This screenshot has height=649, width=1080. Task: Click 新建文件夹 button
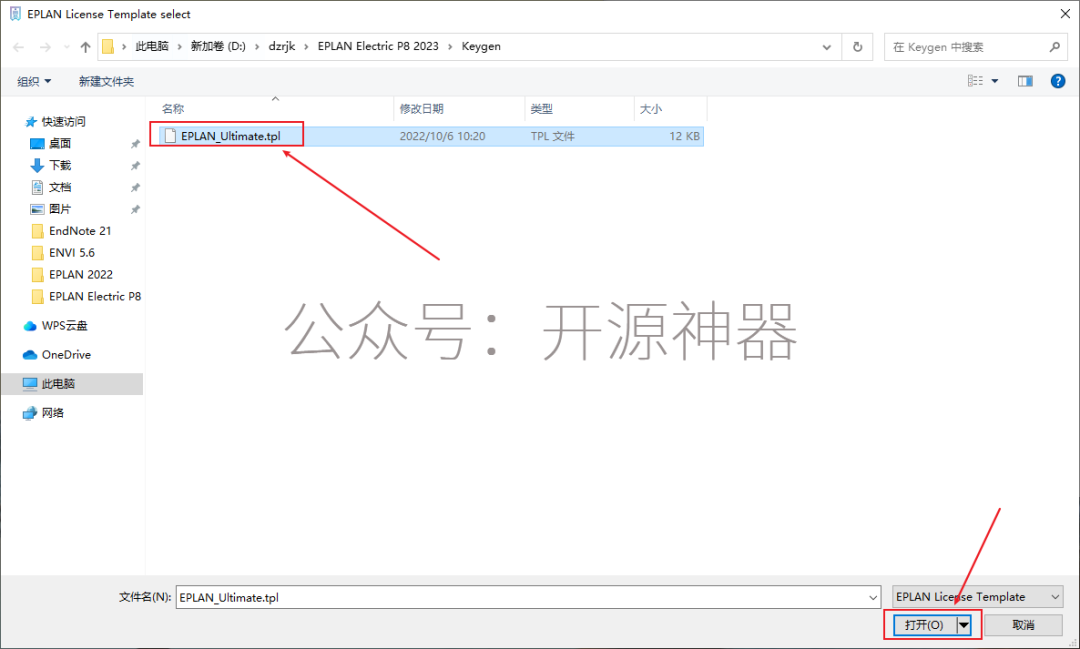(106, 81)
